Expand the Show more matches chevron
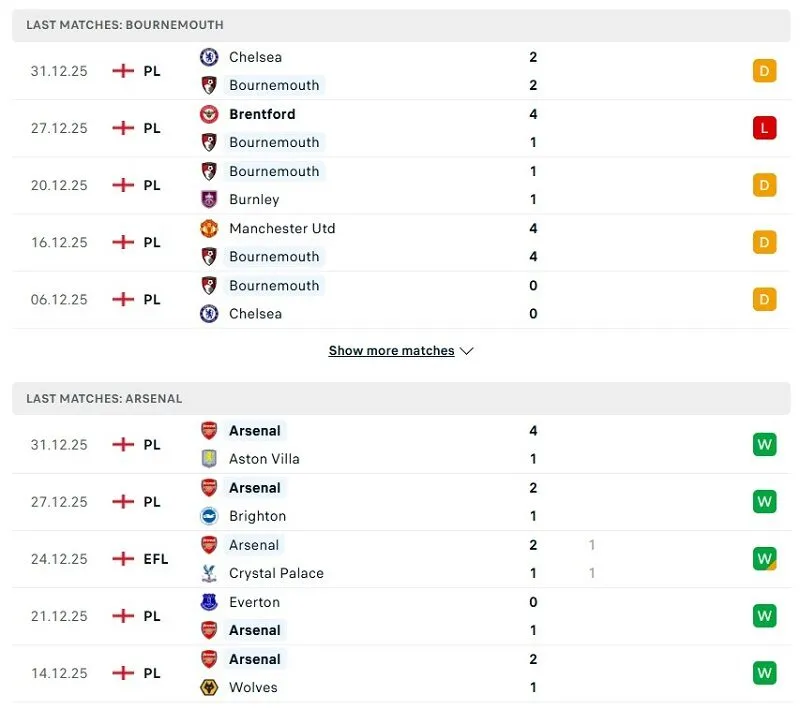Image resolution: width=800 pixels, height=709 pixels. coord(466,351)
